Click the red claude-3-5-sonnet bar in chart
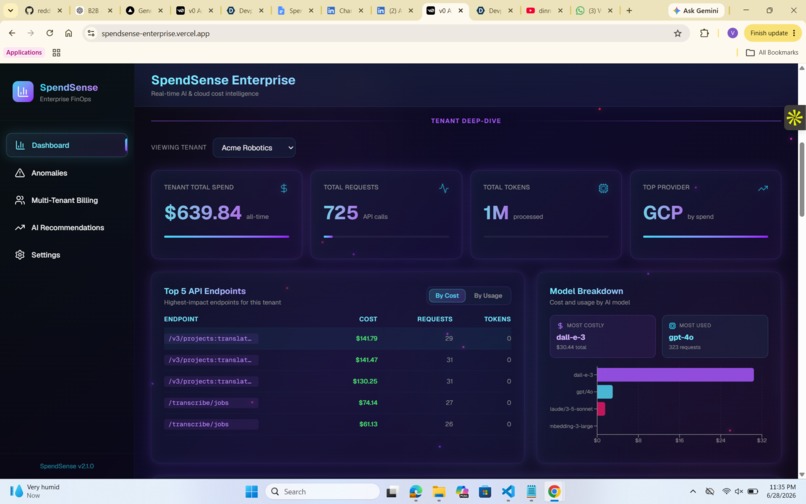Image resolution: width=806 pixels, height=504 pixels. (x=601, y=409)
